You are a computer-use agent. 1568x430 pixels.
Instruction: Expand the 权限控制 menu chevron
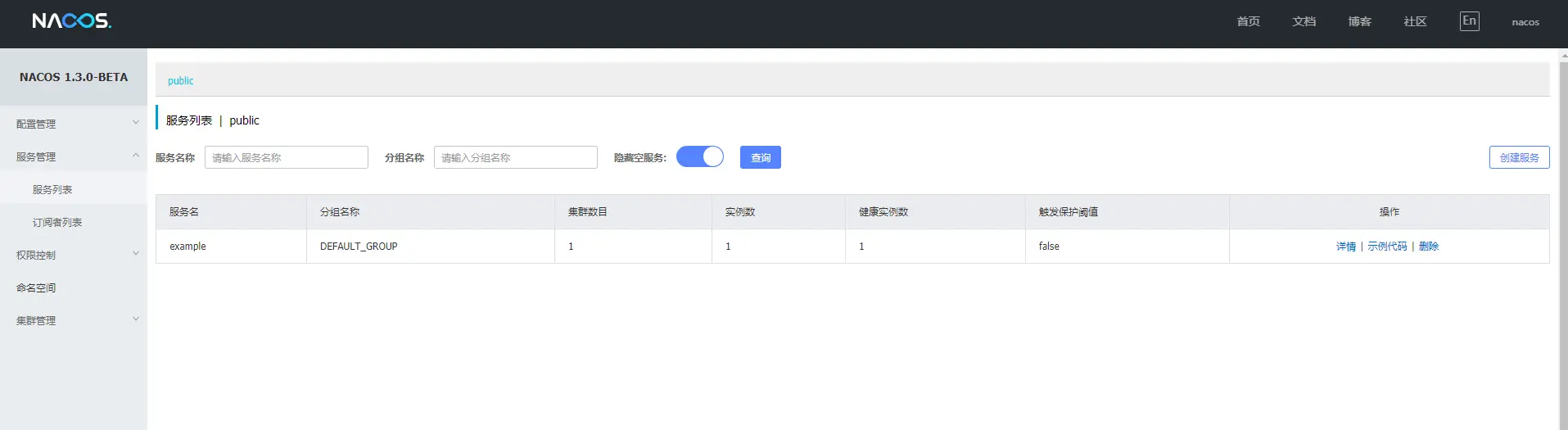click(x=136, y=254)
